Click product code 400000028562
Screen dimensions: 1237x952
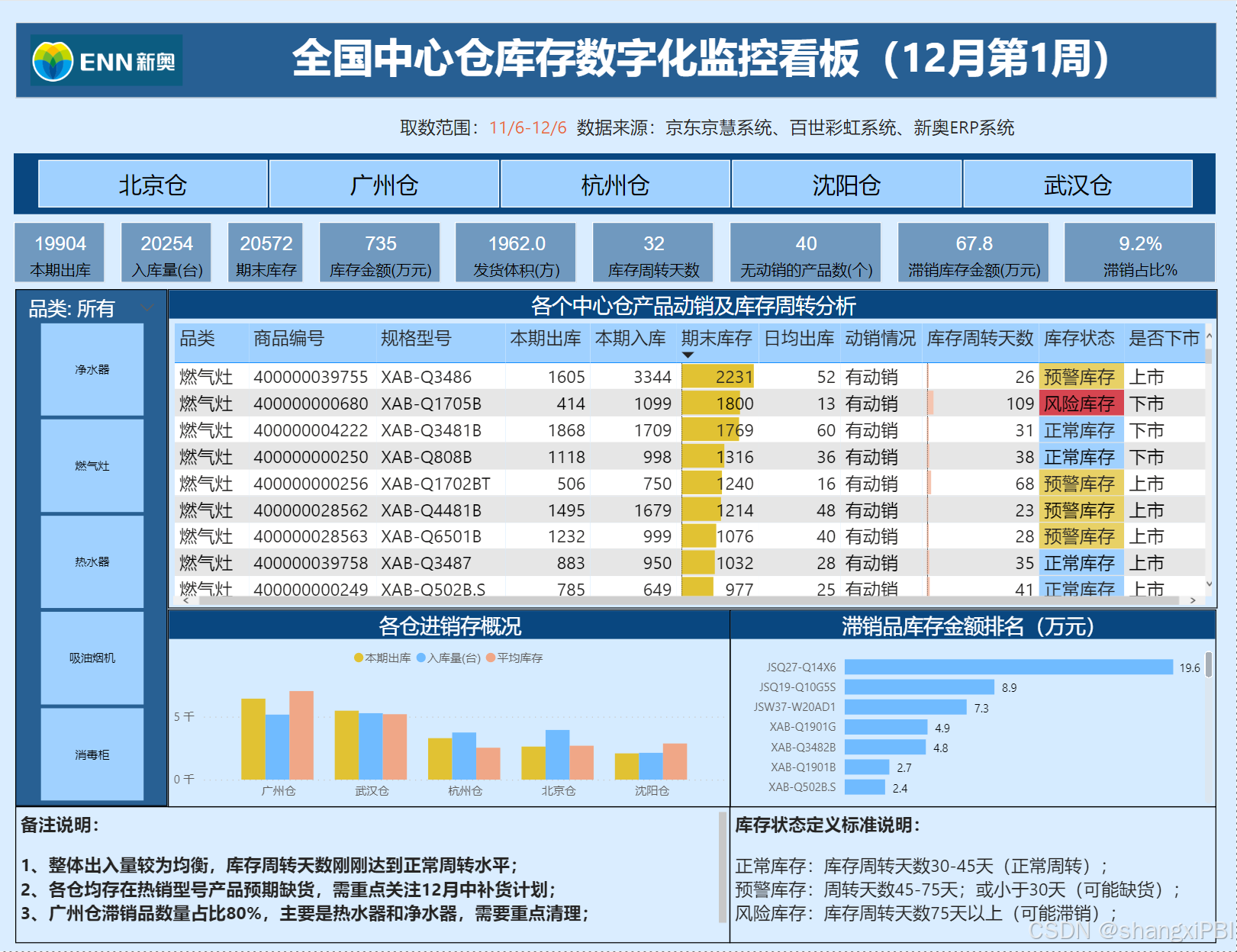pyautogui.click(x=311, y=510)
